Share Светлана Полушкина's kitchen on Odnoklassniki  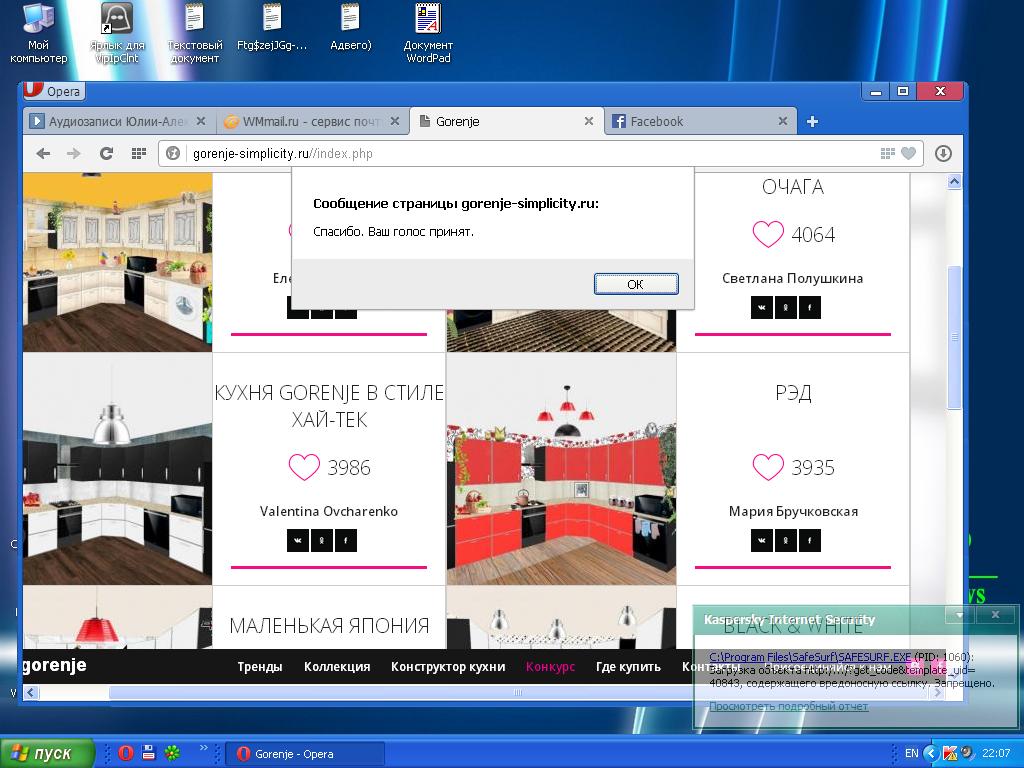point(786,308)
